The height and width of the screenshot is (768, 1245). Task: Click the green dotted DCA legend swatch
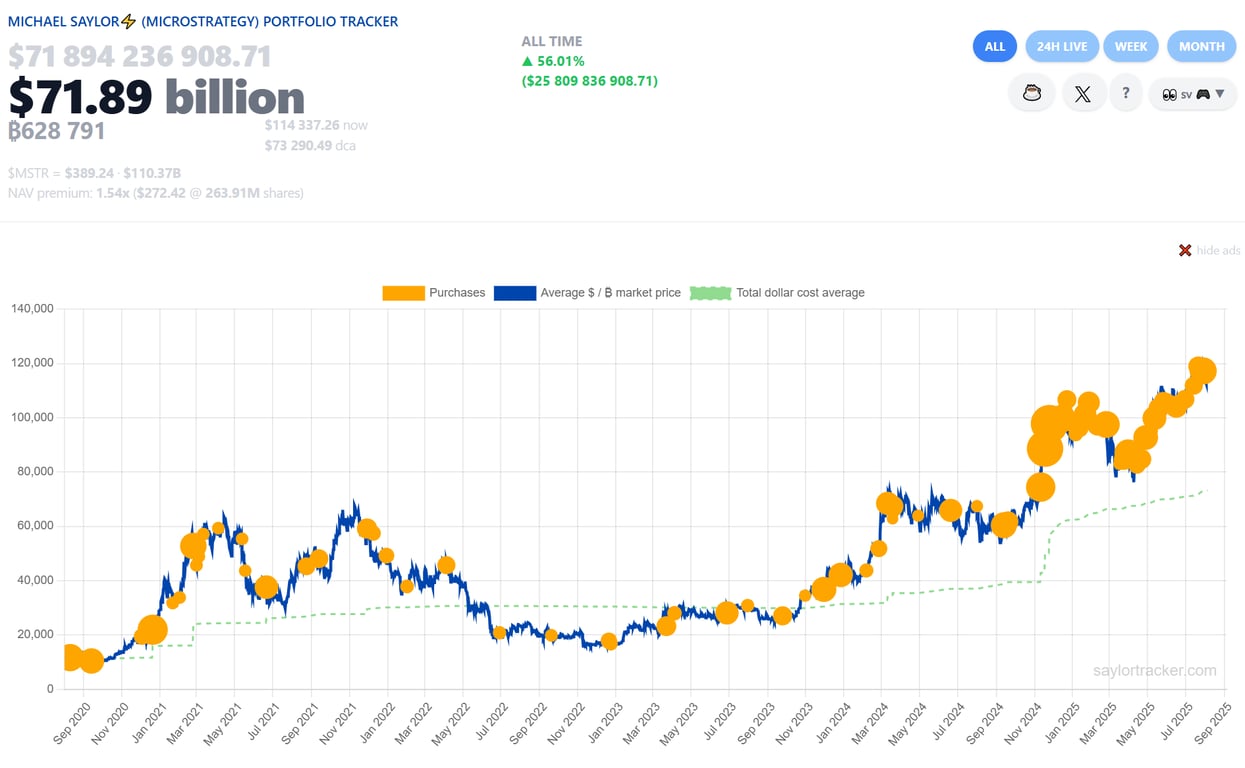[x=710, y=292]
